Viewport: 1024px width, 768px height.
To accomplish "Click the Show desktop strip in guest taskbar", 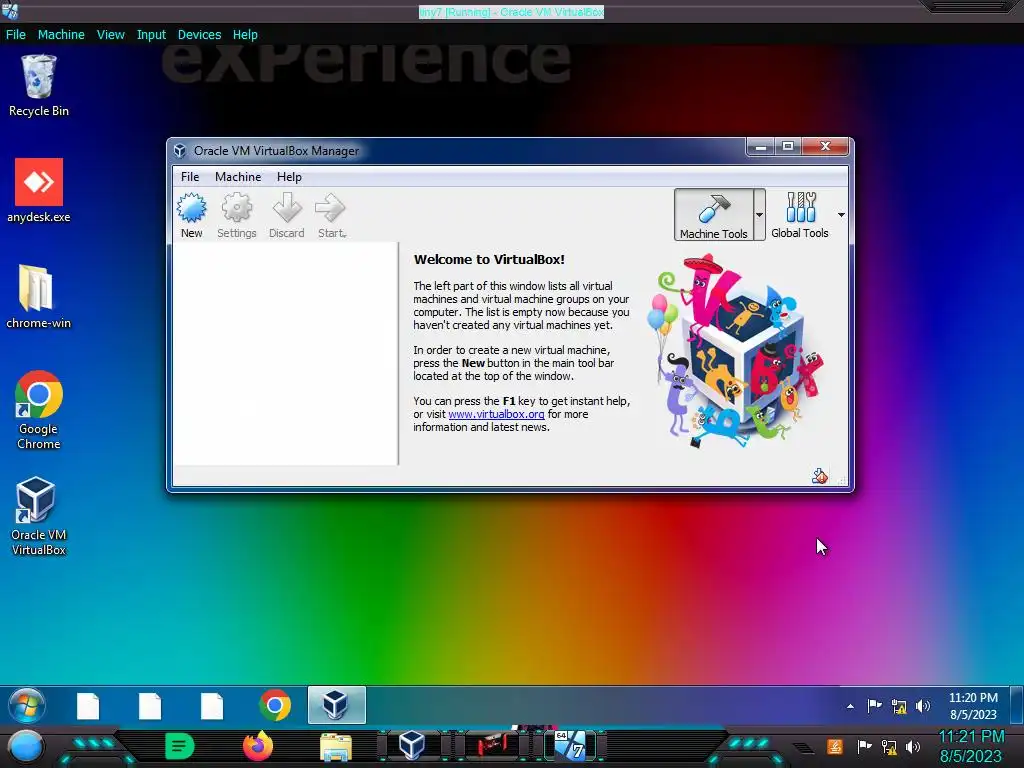I will (1017, 705).
